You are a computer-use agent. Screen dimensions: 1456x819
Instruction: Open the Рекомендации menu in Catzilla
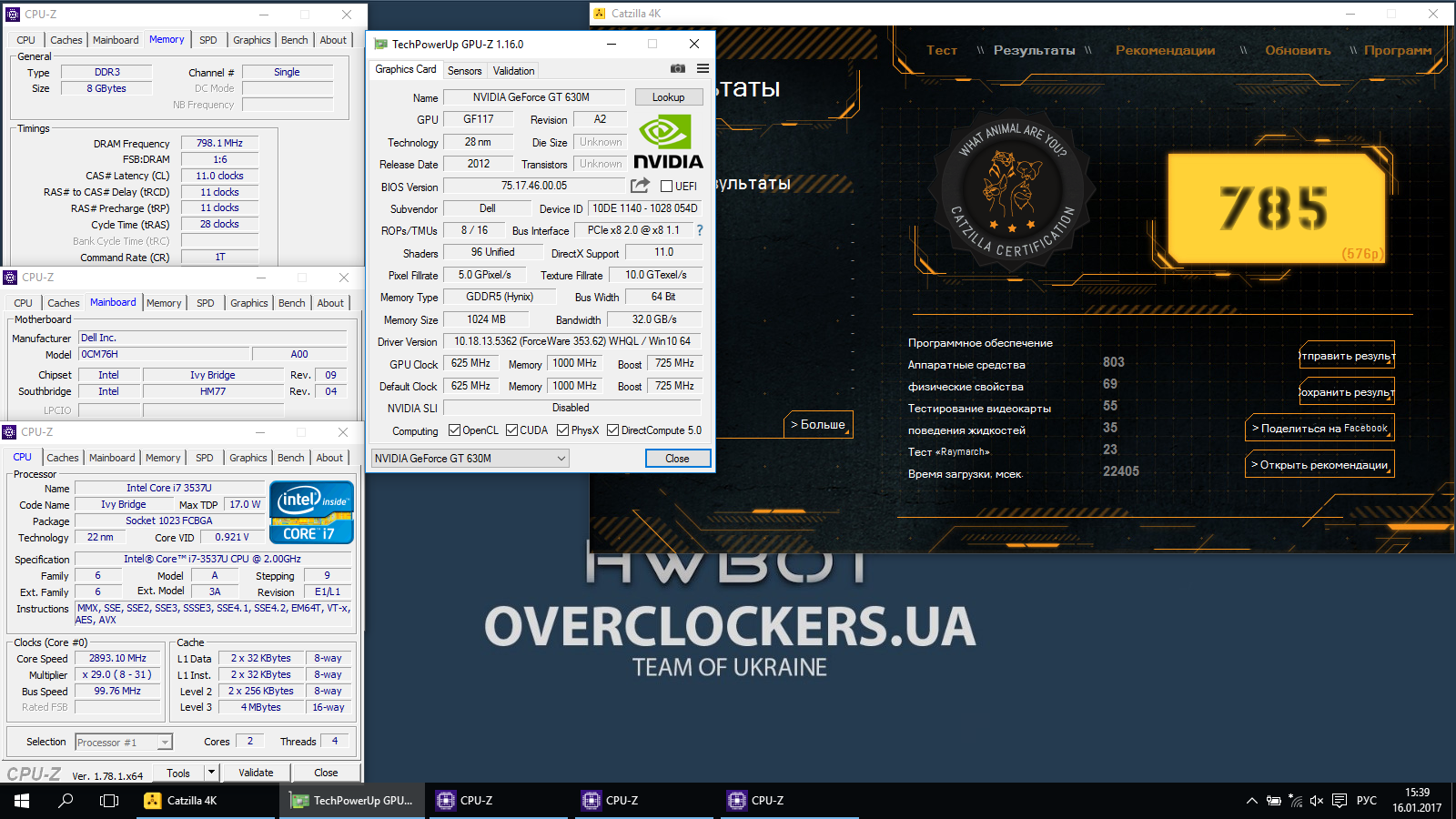pyautogui.click(x=1165, y=50)
